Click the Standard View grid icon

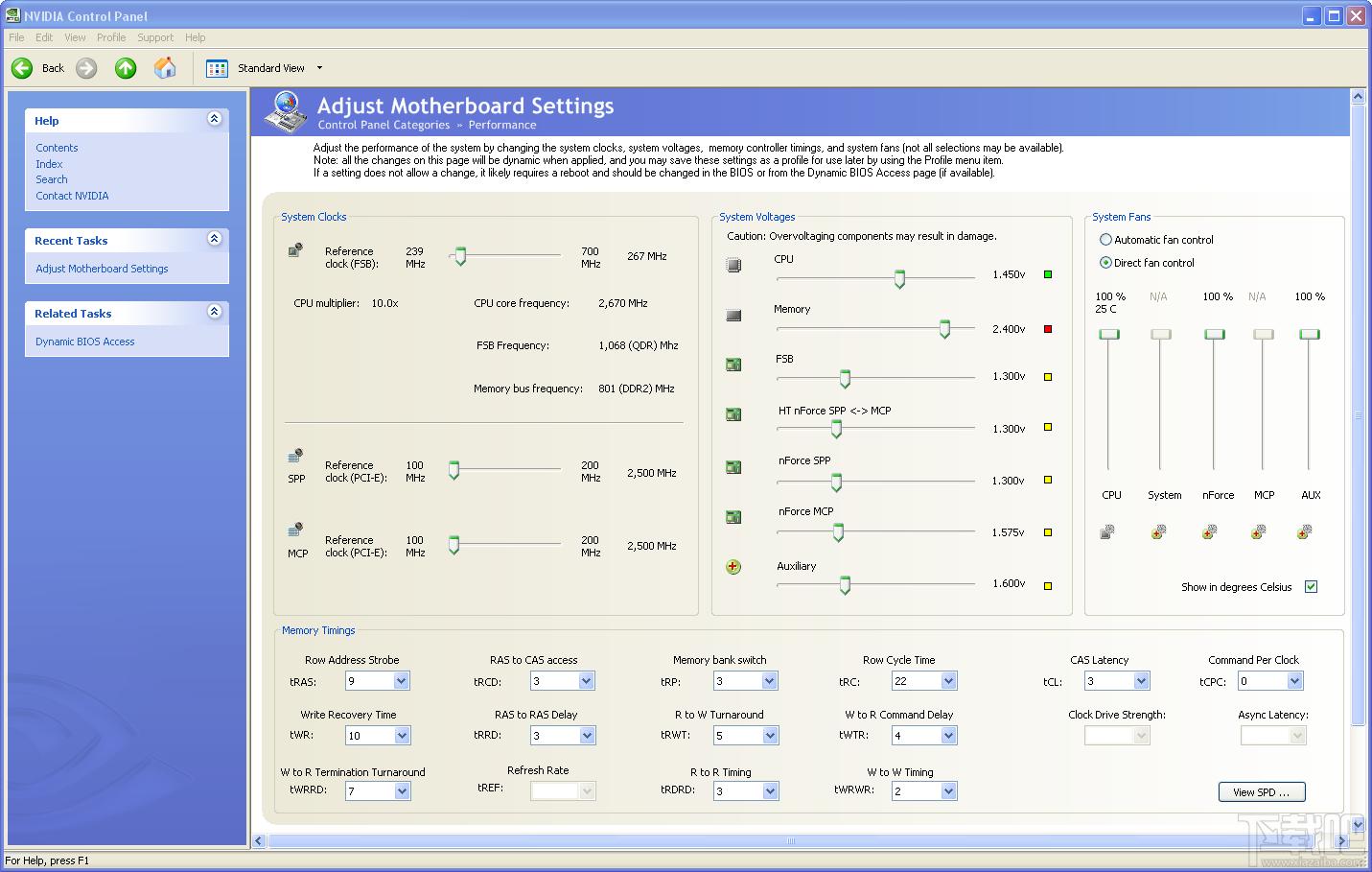click(x=217, y=68)
